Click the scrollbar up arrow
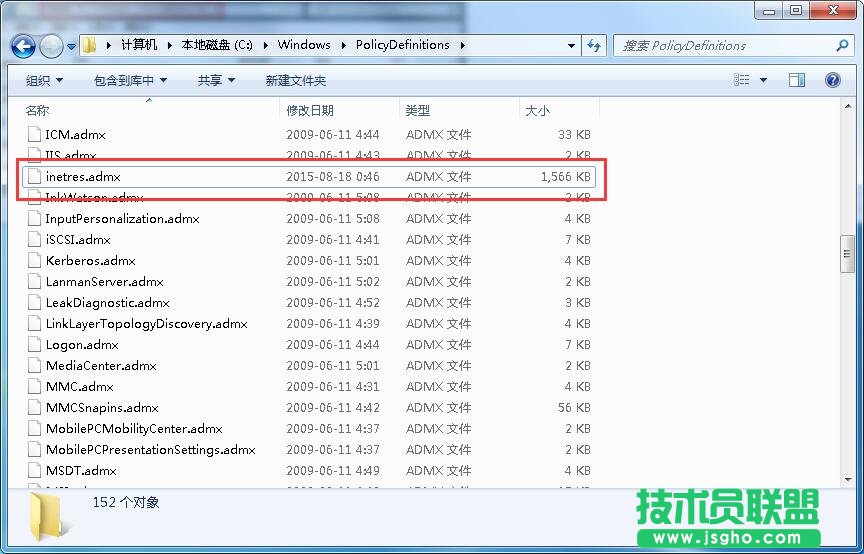The height and width of the screenshot is (554, 864). coord(848,106)
